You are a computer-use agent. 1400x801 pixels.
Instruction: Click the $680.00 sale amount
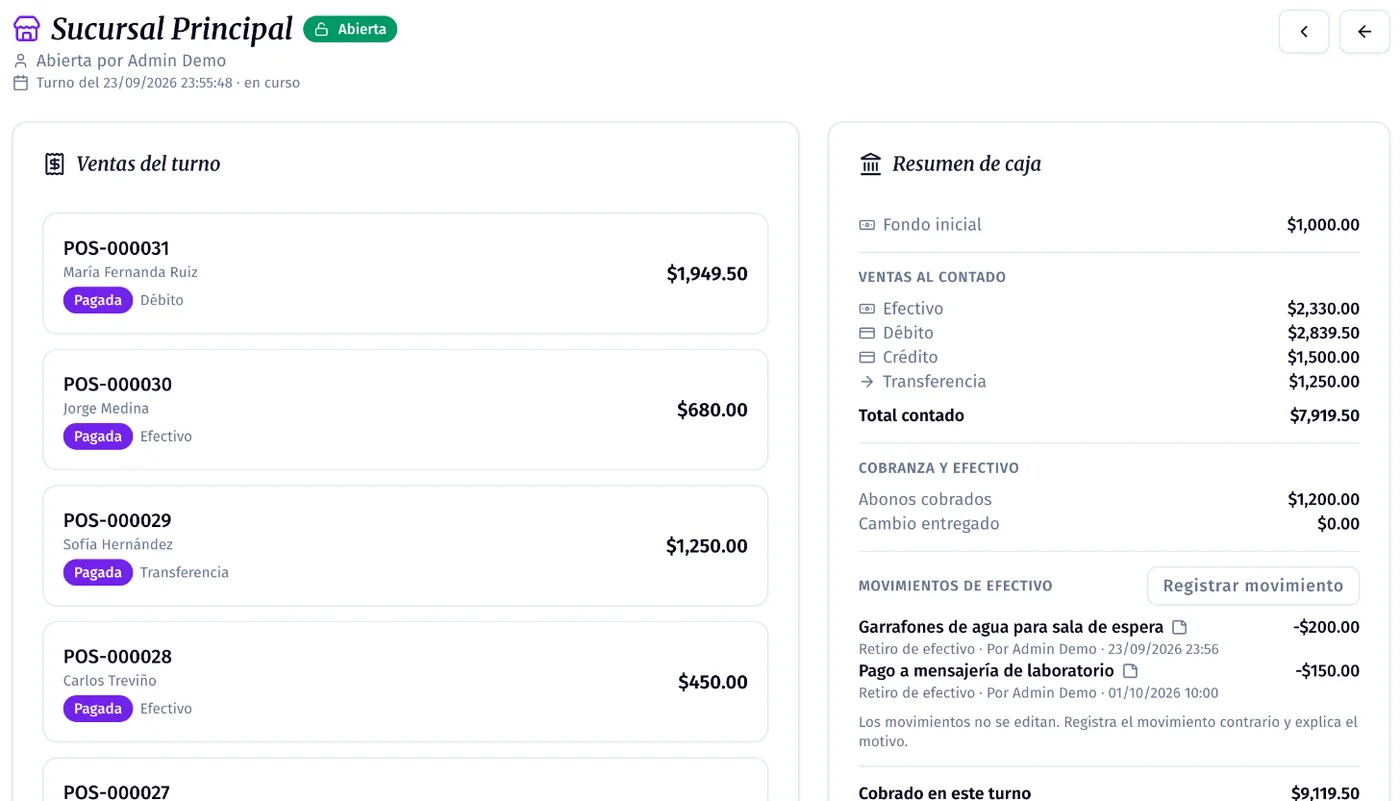click(712, 410)
